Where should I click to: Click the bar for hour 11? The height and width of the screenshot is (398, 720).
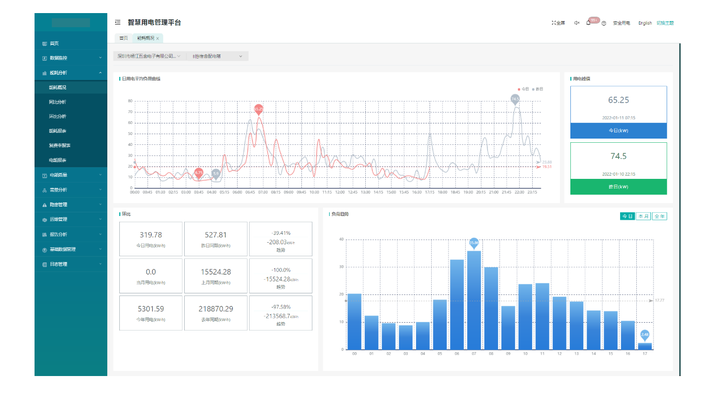(542, 316)
